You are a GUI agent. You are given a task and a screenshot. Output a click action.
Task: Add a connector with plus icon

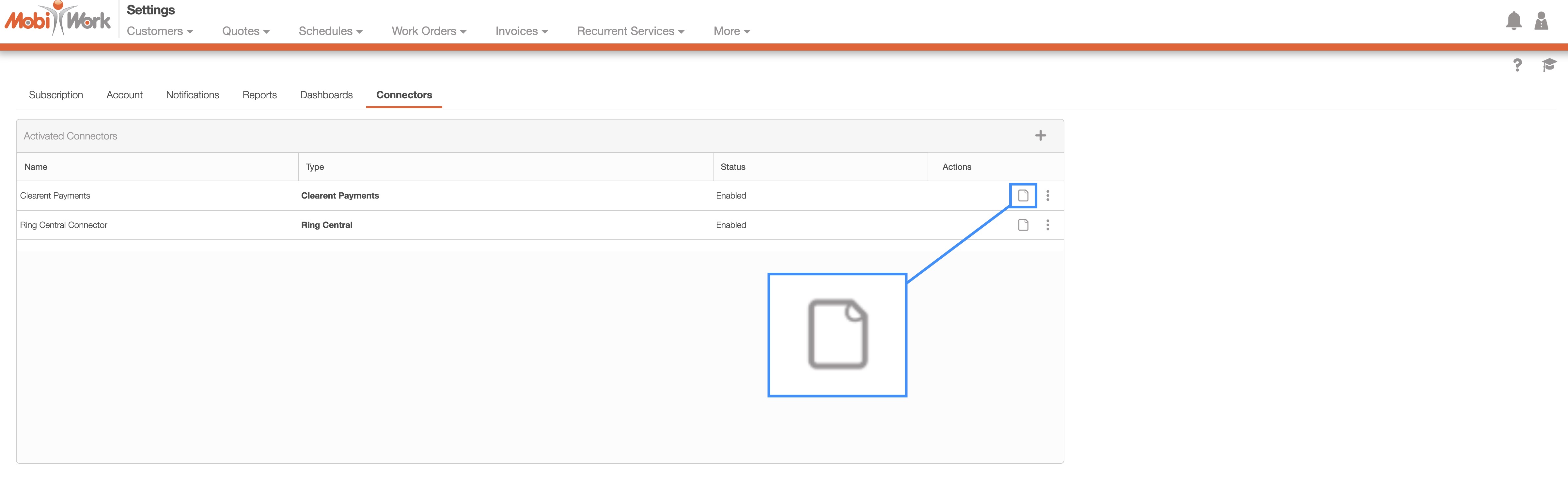tap(1040, 136)
